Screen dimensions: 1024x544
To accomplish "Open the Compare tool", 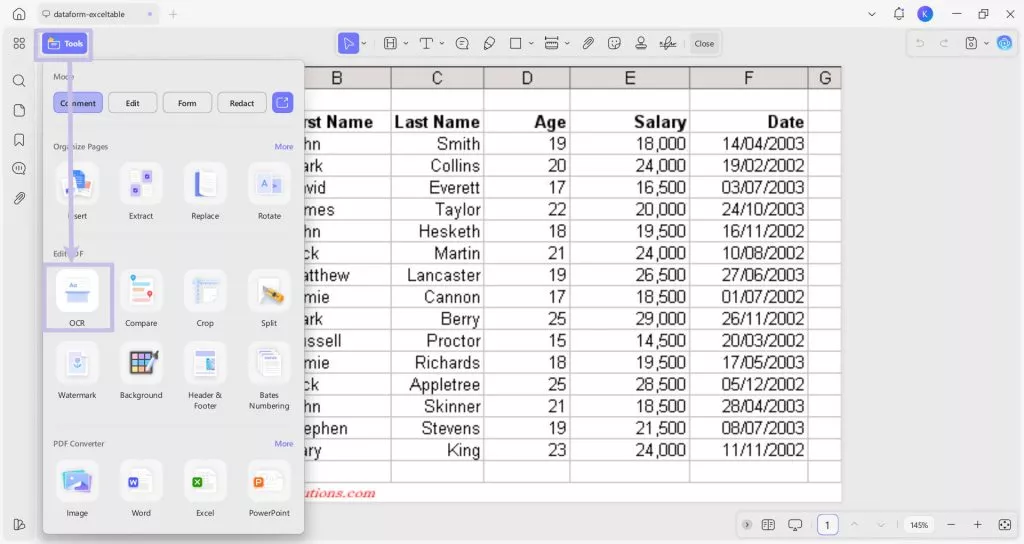I will [x=141, y=298].
